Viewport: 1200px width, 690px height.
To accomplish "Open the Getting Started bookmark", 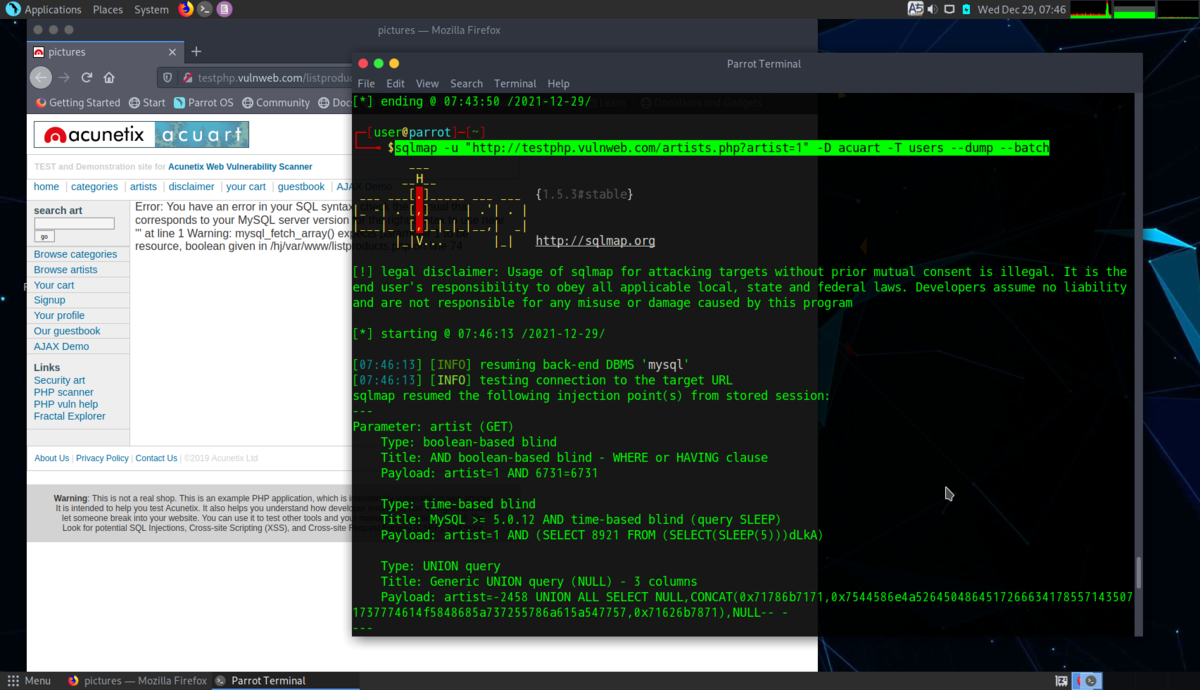I will 78,102.
